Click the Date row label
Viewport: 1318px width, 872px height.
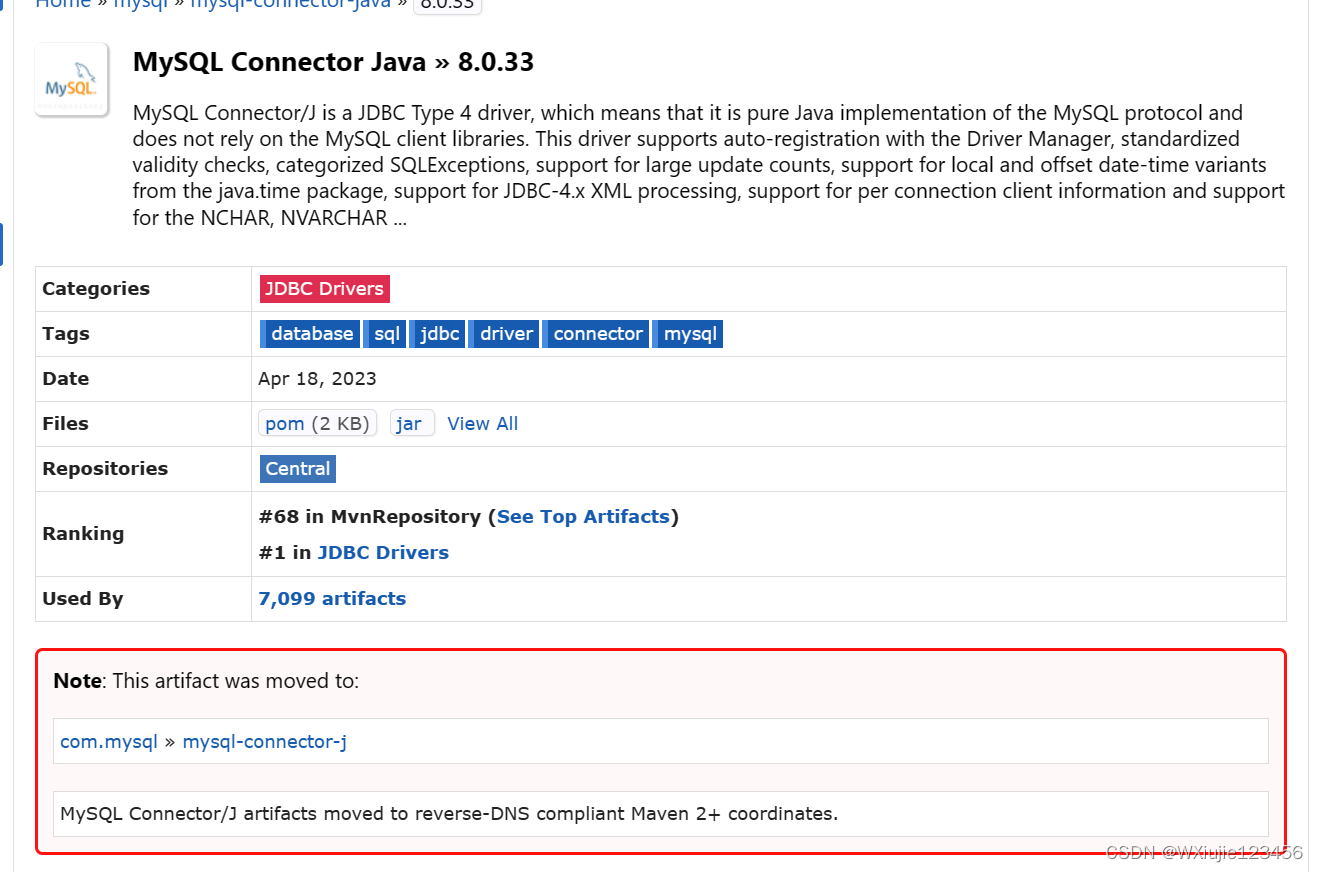tap(66, 379)
